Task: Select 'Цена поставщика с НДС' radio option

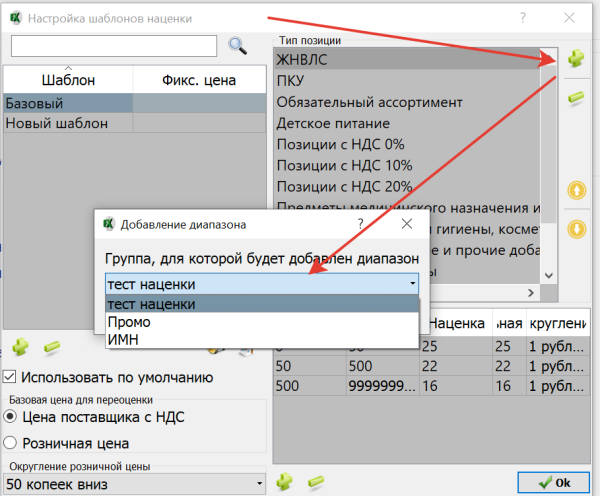Action: tap(10, 417)
